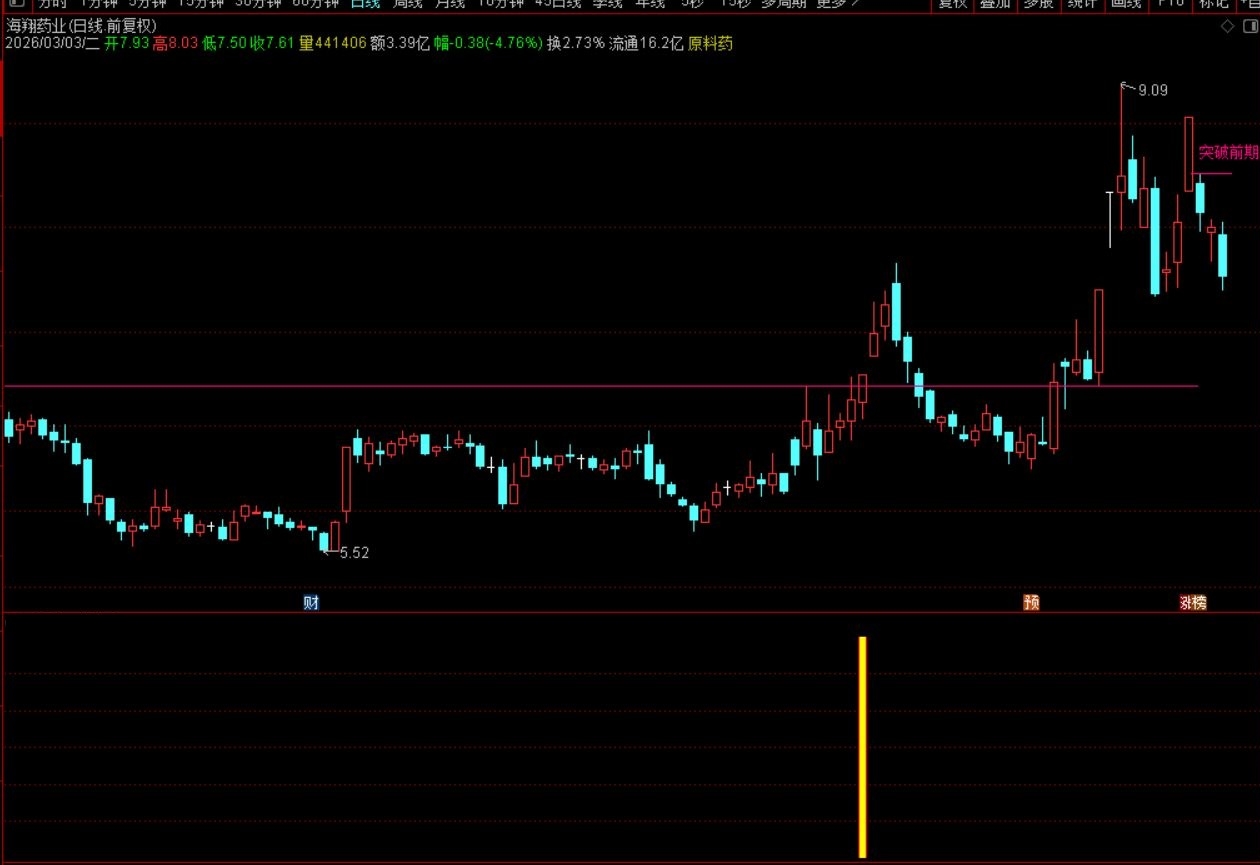1260x865 pixels.
Task: Open the orange 预 forecast marker
Action: [1031, 602]
